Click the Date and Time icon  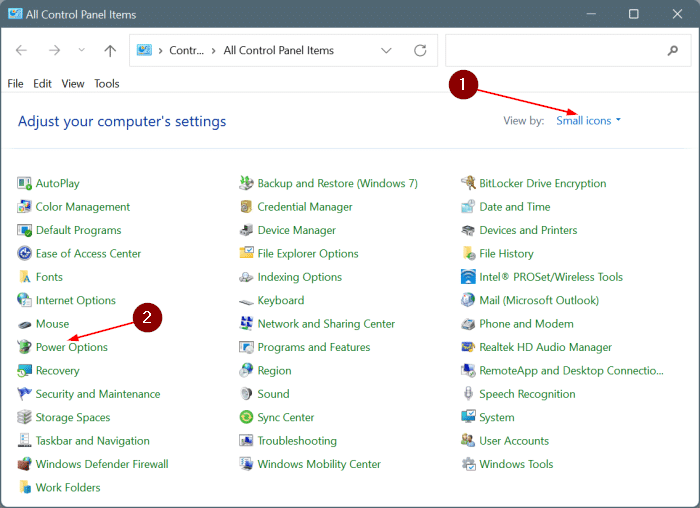pos(468,207)
